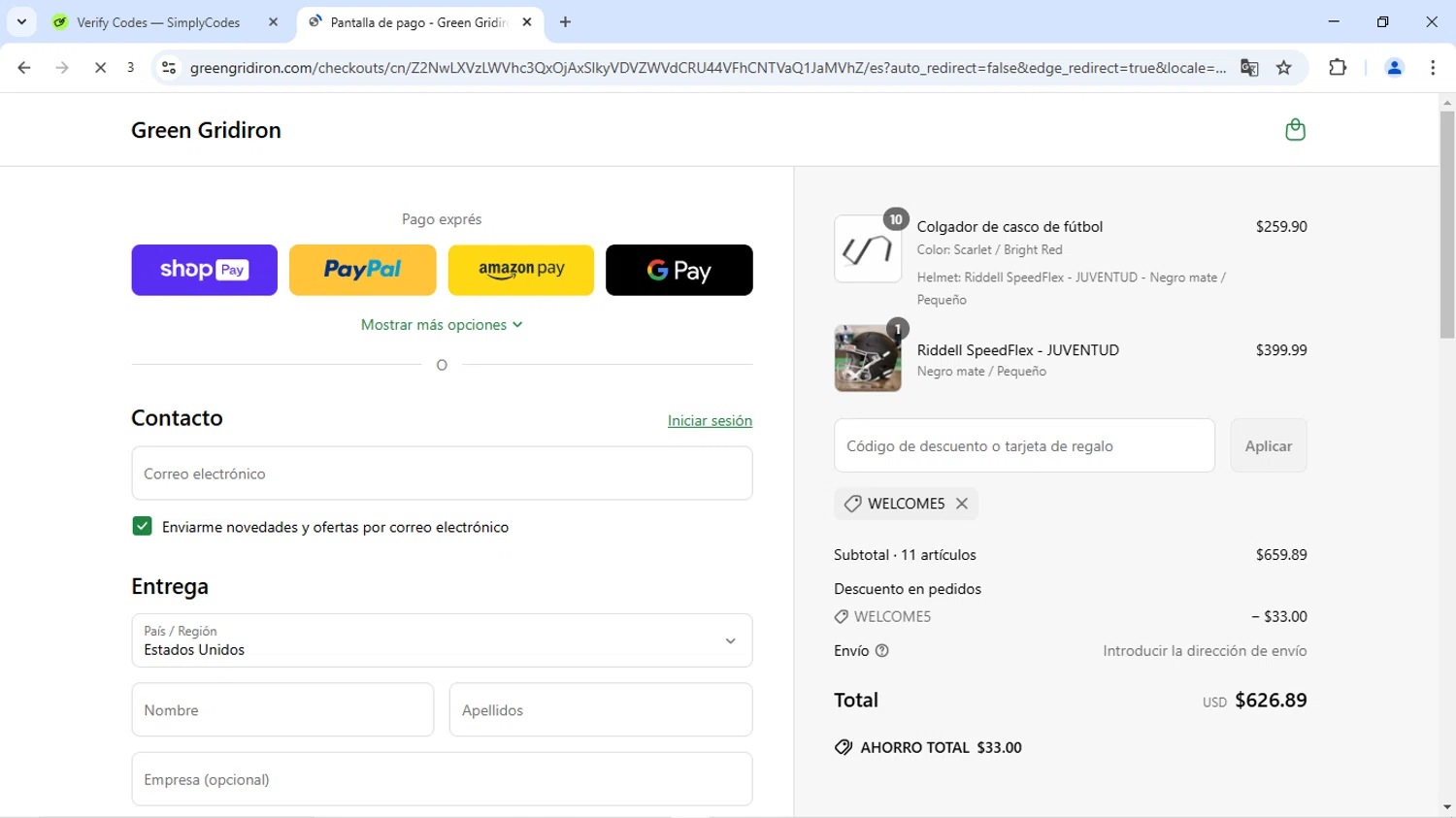Viewport: 1456px width, 818px height.
Task: Click the – $33.00 discount amount
Action: (x=1278, y=617)
